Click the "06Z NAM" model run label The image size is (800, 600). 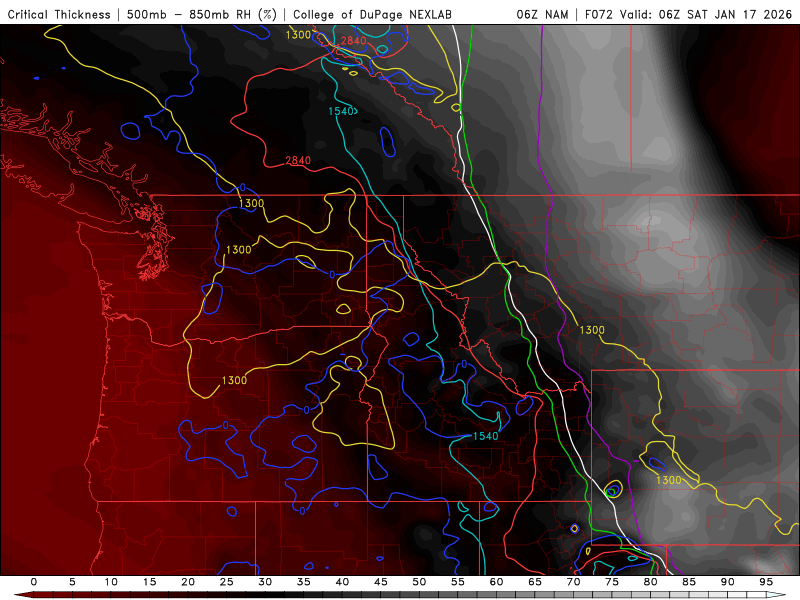click(542, 15)
